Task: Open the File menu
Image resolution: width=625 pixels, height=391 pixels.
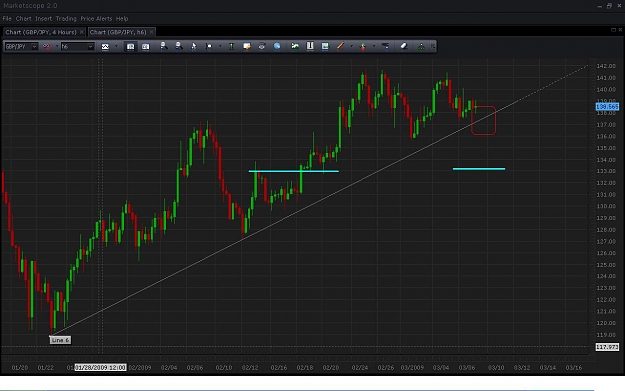Action: [x=7, y=19]
